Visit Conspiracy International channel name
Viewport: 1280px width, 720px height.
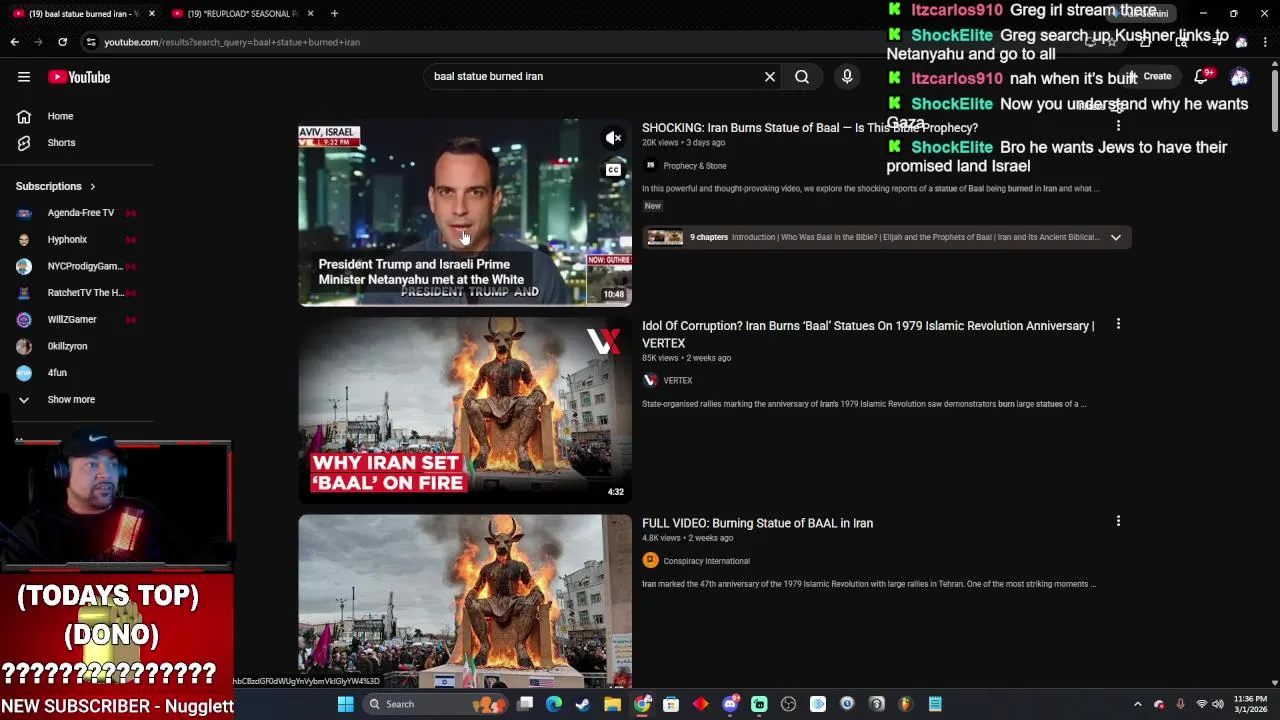tap(706, 561)
